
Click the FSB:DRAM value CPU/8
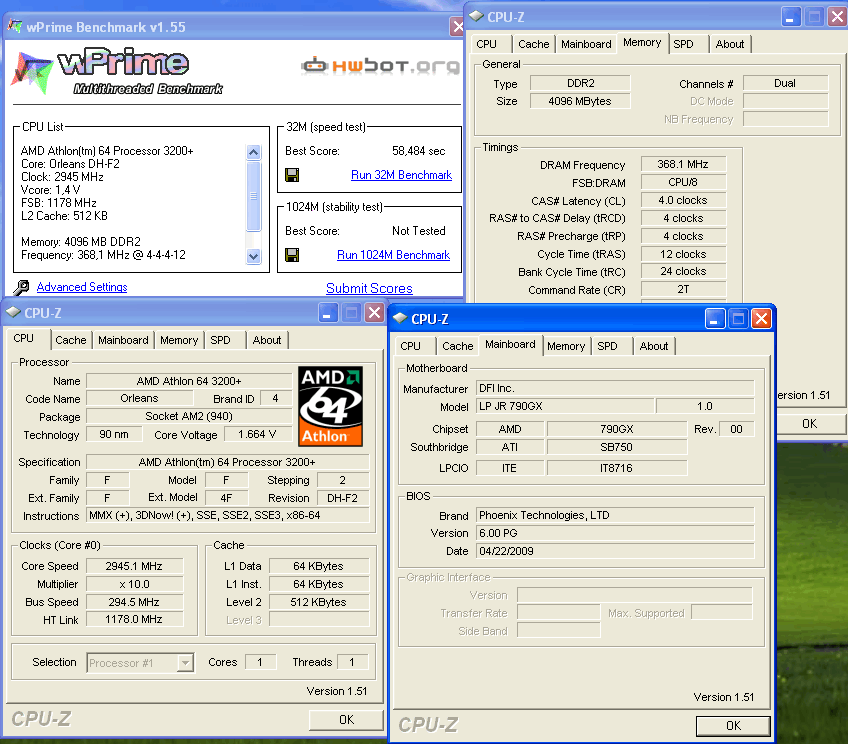point(683,182)
